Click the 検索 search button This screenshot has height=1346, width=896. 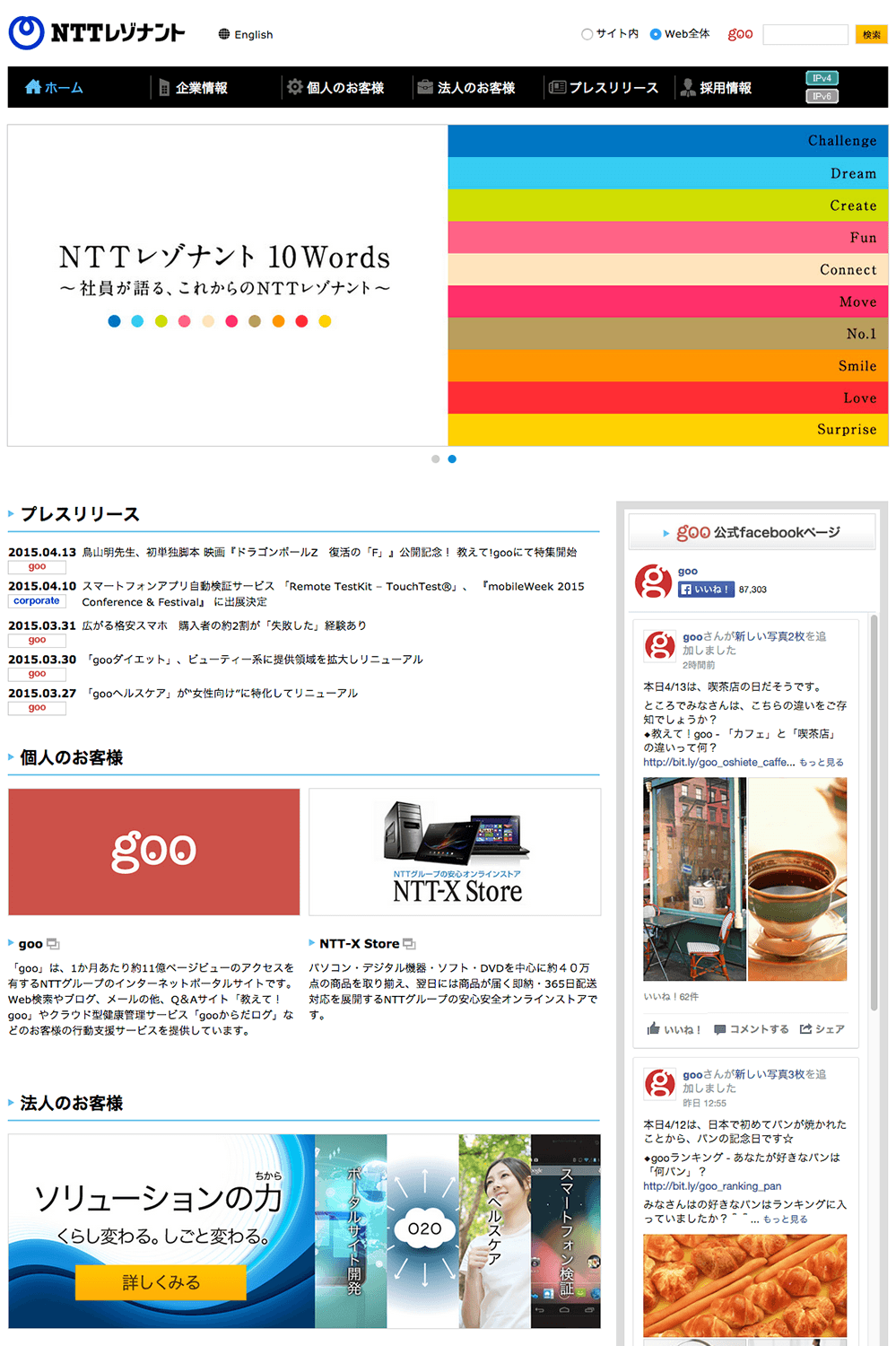[x=871, y=34]
